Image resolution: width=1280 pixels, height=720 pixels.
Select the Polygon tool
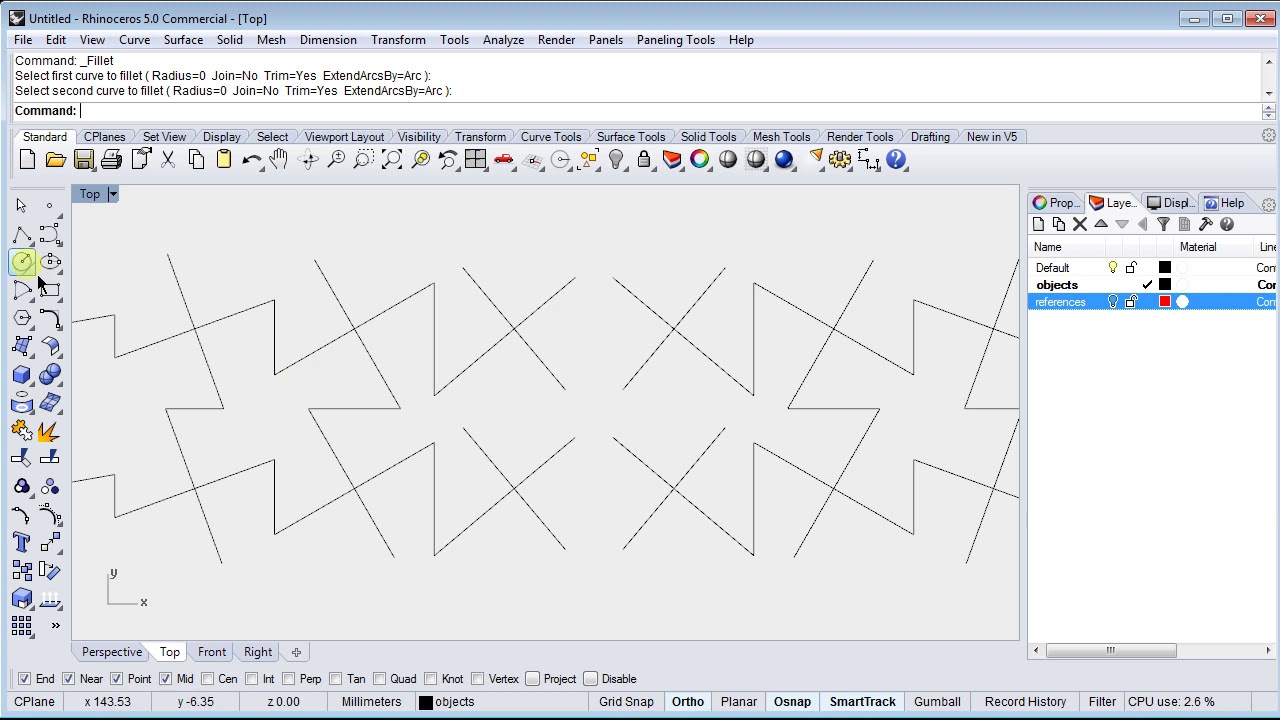click(x=22, y=318)
